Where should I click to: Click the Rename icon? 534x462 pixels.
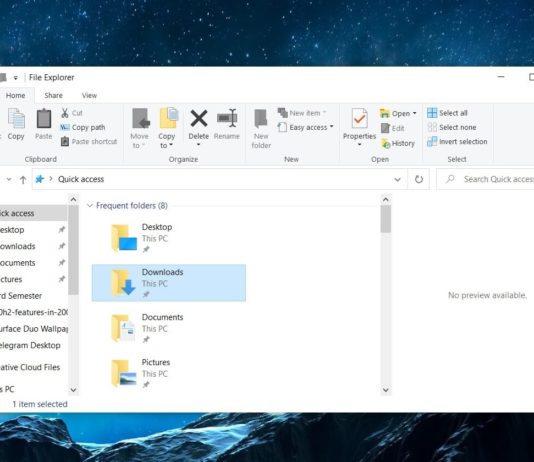(227, 118)
